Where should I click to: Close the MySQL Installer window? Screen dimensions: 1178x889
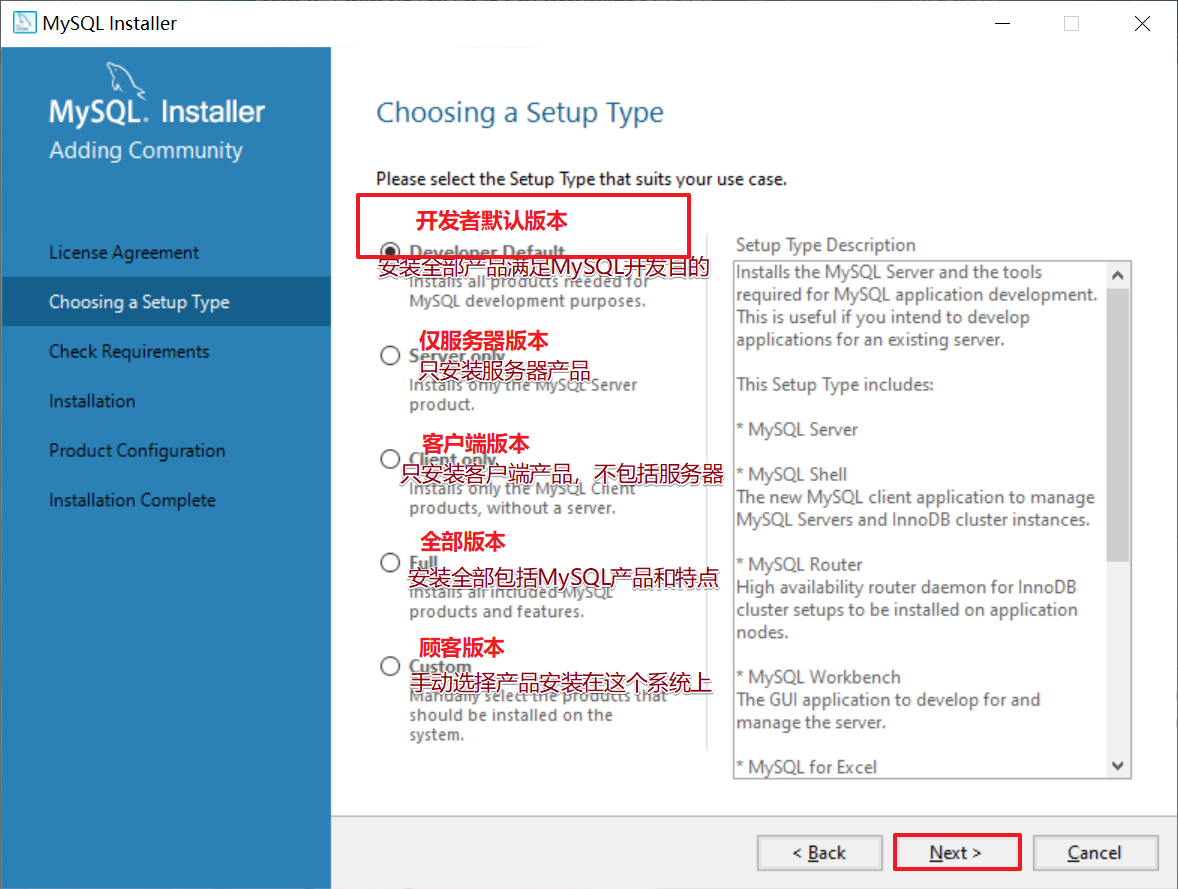pos(1142,23)
